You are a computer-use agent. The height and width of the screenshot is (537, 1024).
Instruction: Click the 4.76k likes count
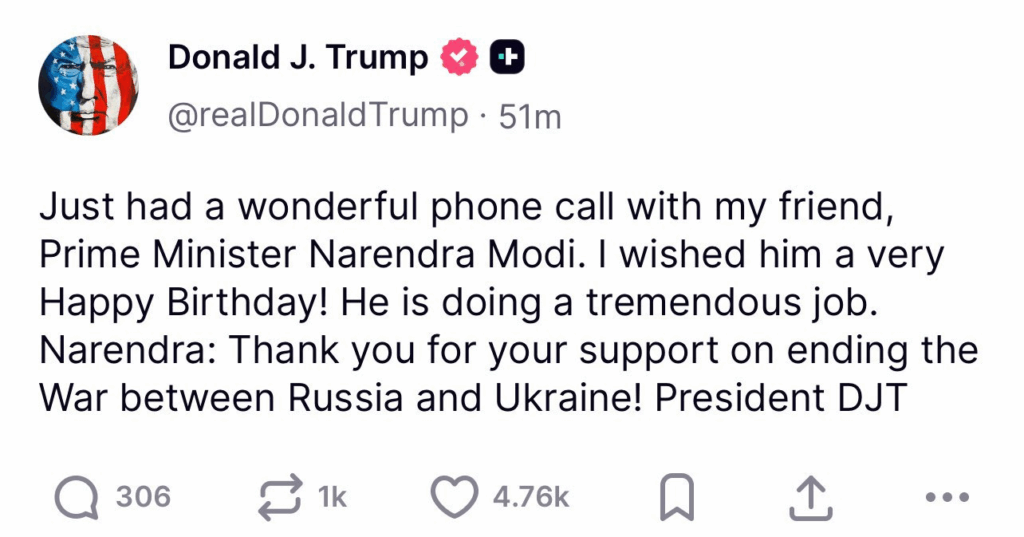(x=531, y=496)
